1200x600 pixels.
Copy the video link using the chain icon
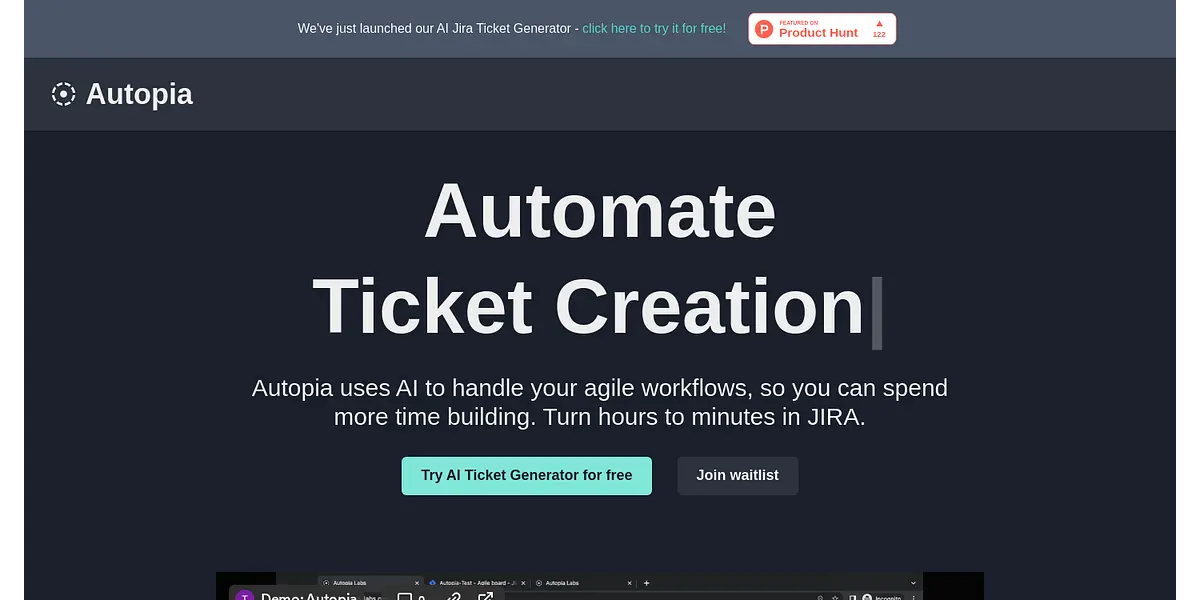[453, 597]
